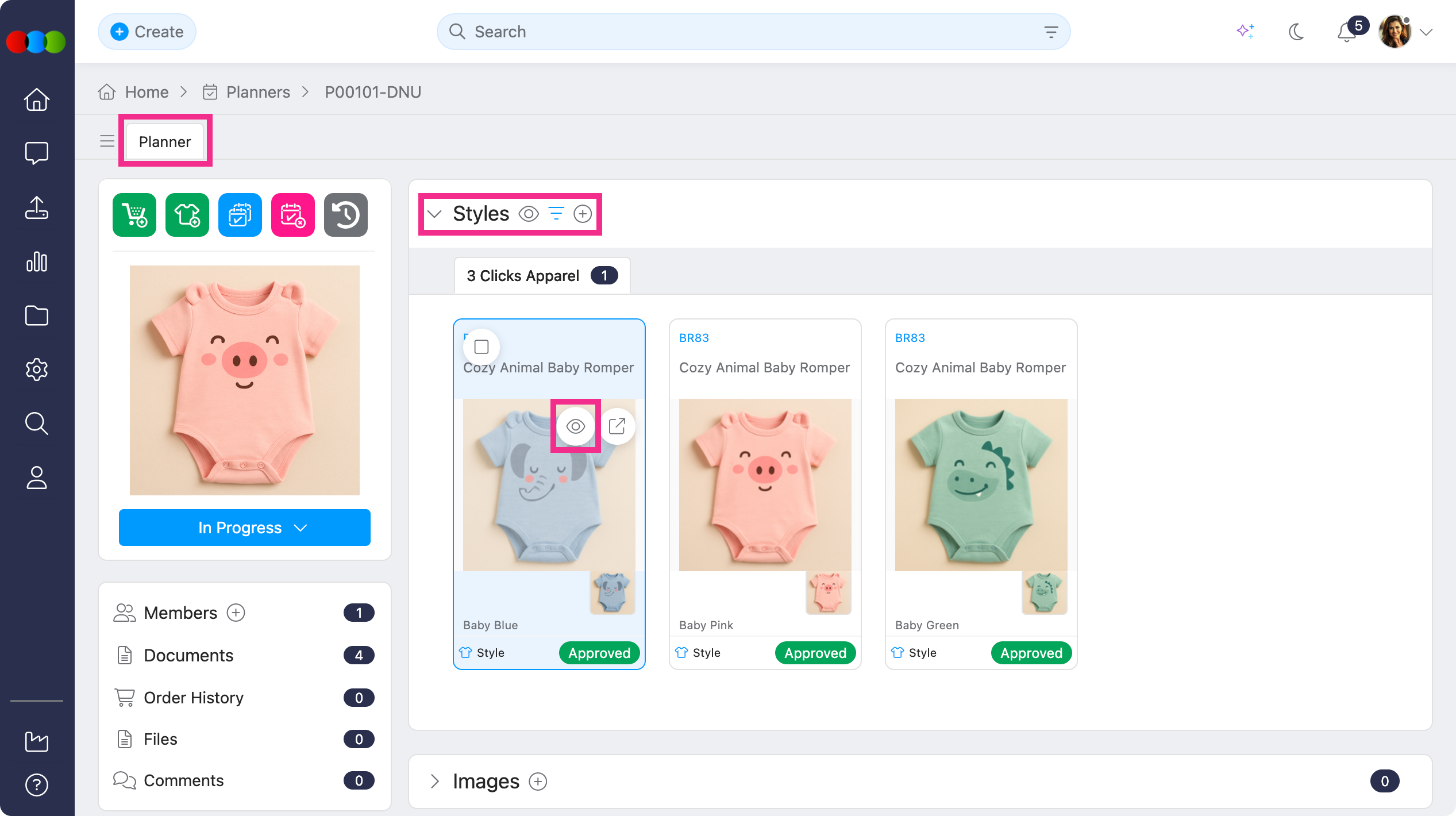Click the P00101-DNU breadcrumb text
Screen dimensions: 1456x816
(373, 92)
